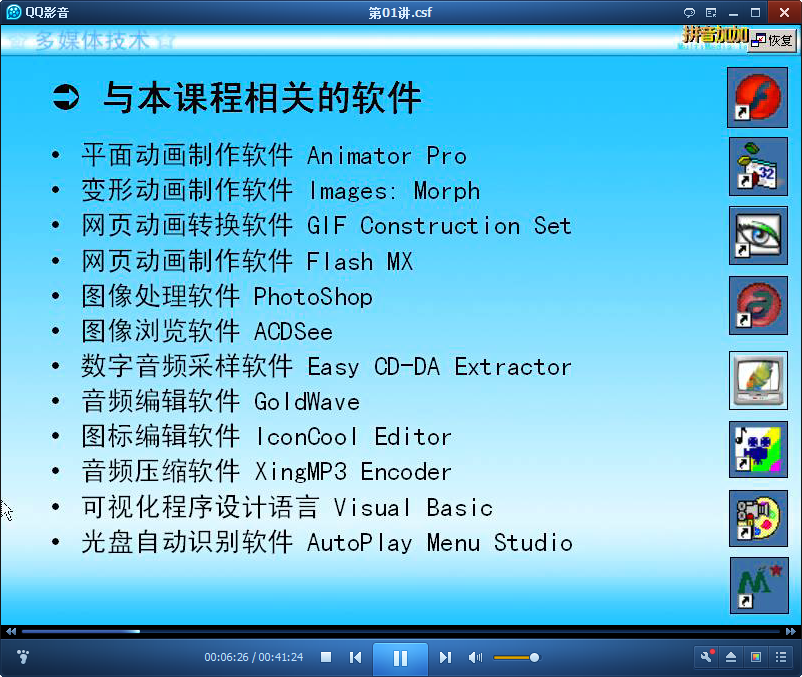
Task: Click the XingMP3 Encoder list line
Action: [x=266, y=471]
